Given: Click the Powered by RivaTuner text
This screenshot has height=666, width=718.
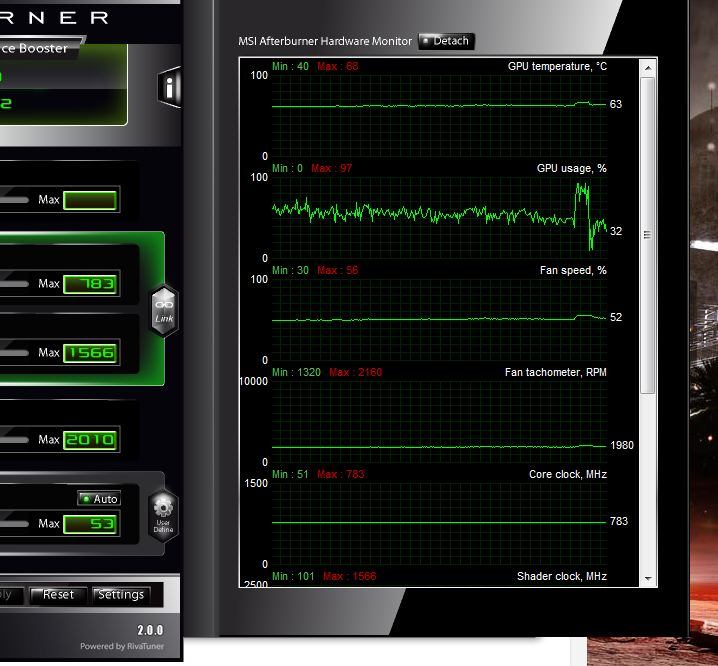Looking at the screenshot, I should coord(122,646).
